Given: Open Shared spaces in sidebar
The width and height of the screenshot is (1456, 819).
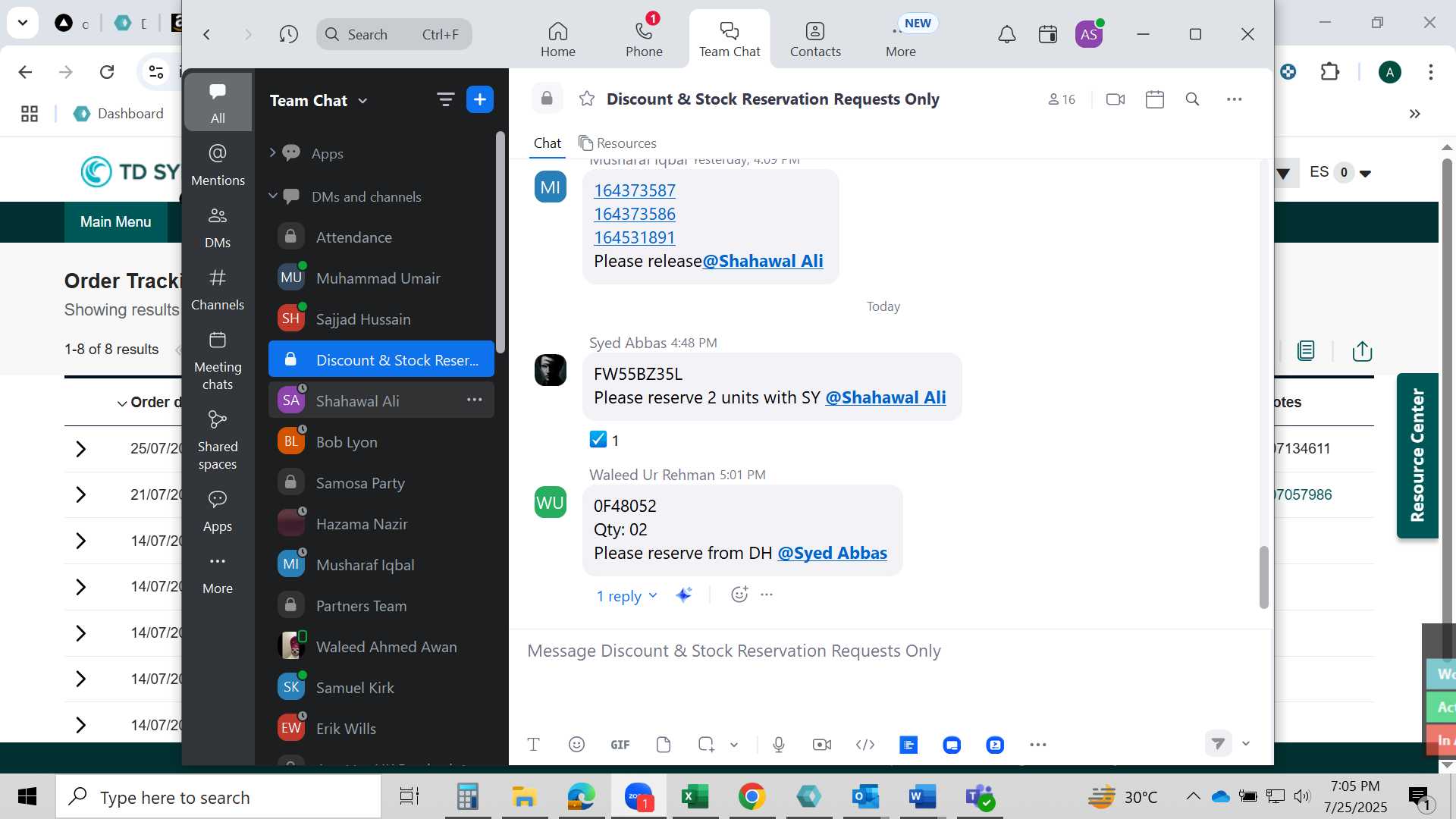Looking at the screenshot, I should [218, 441].
